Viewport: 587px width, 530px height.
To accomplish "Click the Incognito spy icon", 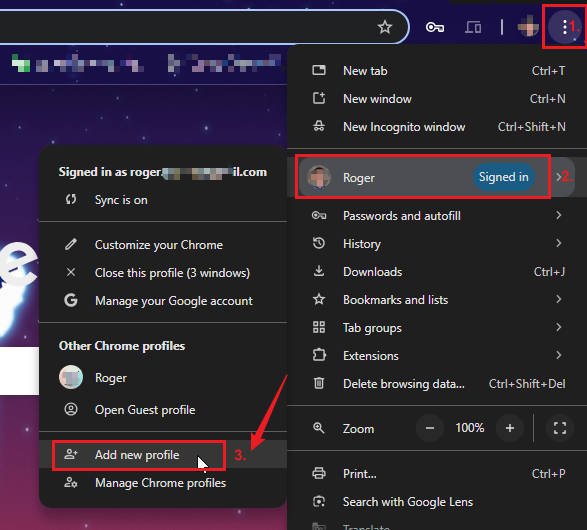I will pos(319,127).
